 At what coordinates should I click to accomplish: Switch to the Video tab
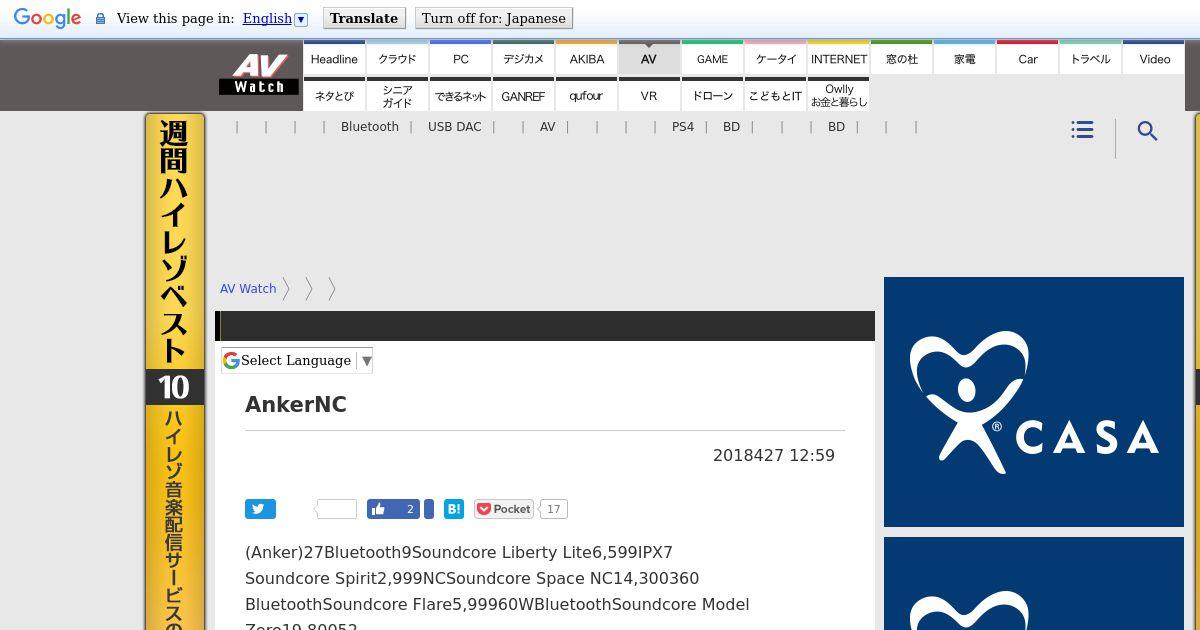tap(1154, 58)
